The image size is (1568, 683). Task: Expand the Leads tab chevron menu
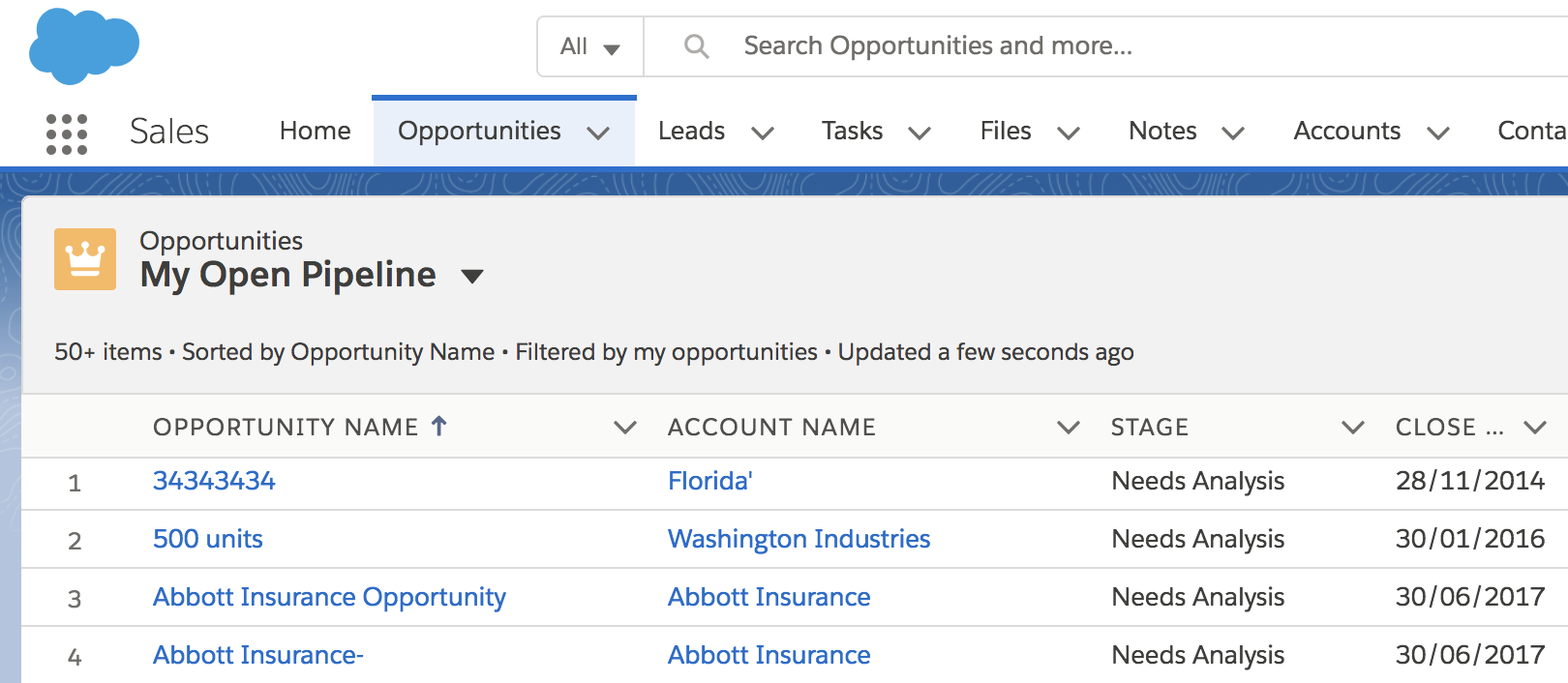[x=763, y=133]
